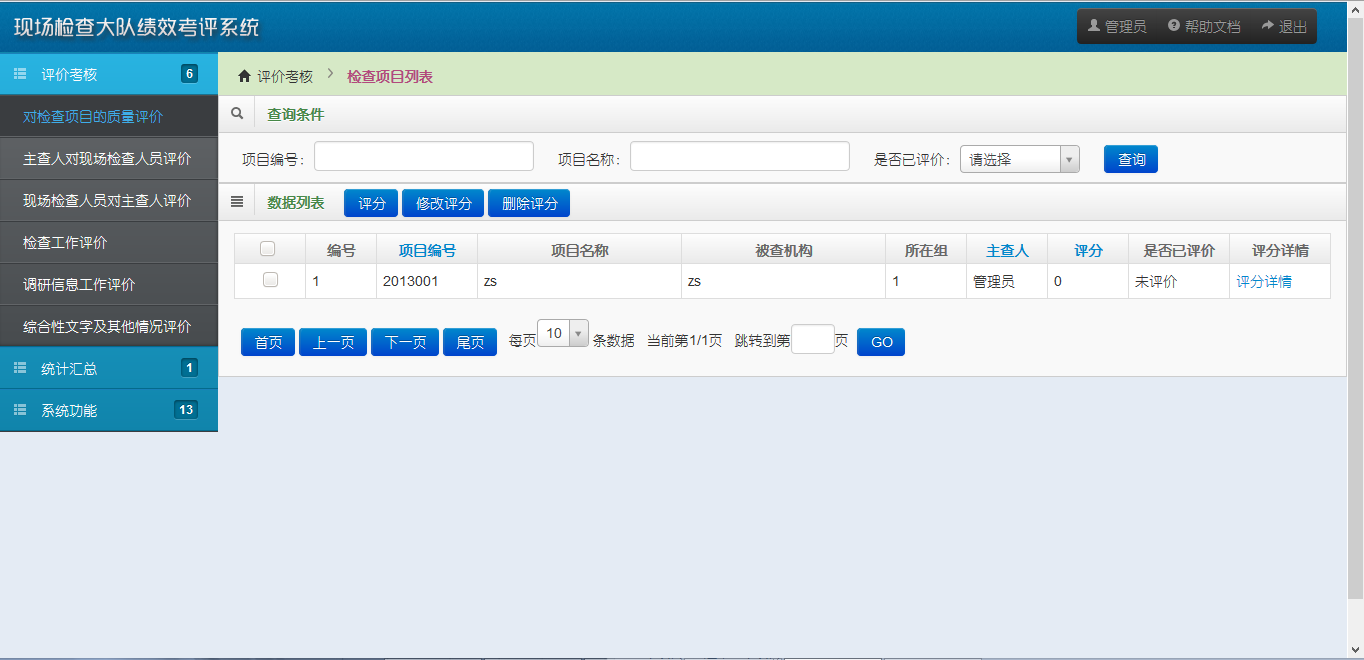Click the search magnifier icon beside 查询条件

tap(237, 114)
